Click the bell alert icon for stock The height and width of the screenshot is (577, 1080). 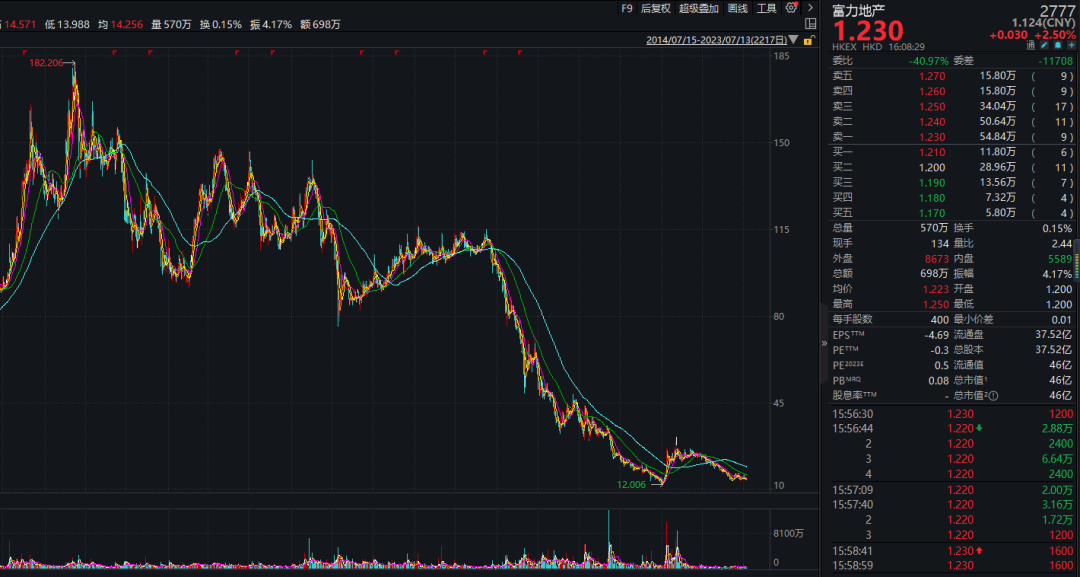(x=1056, y=45)
